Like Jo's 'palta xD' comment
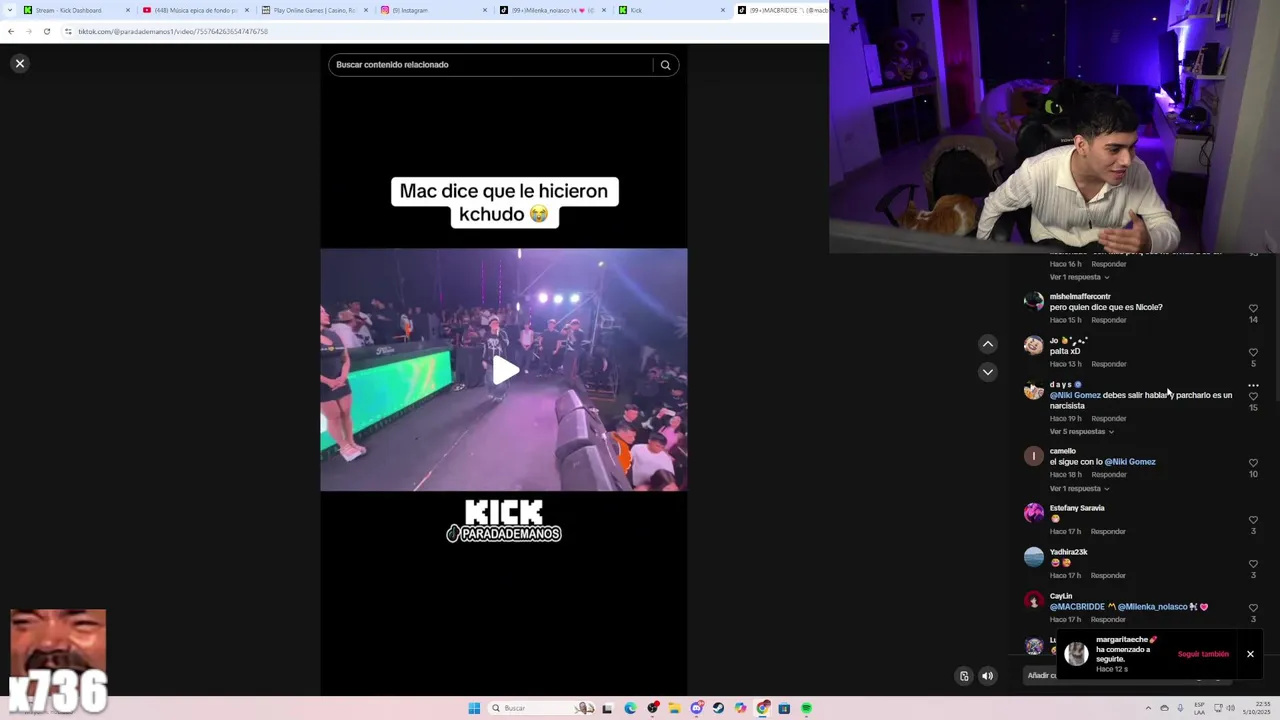This screenshot has height=720, width=1280. pyautogui.click(x=1253, y=353)
